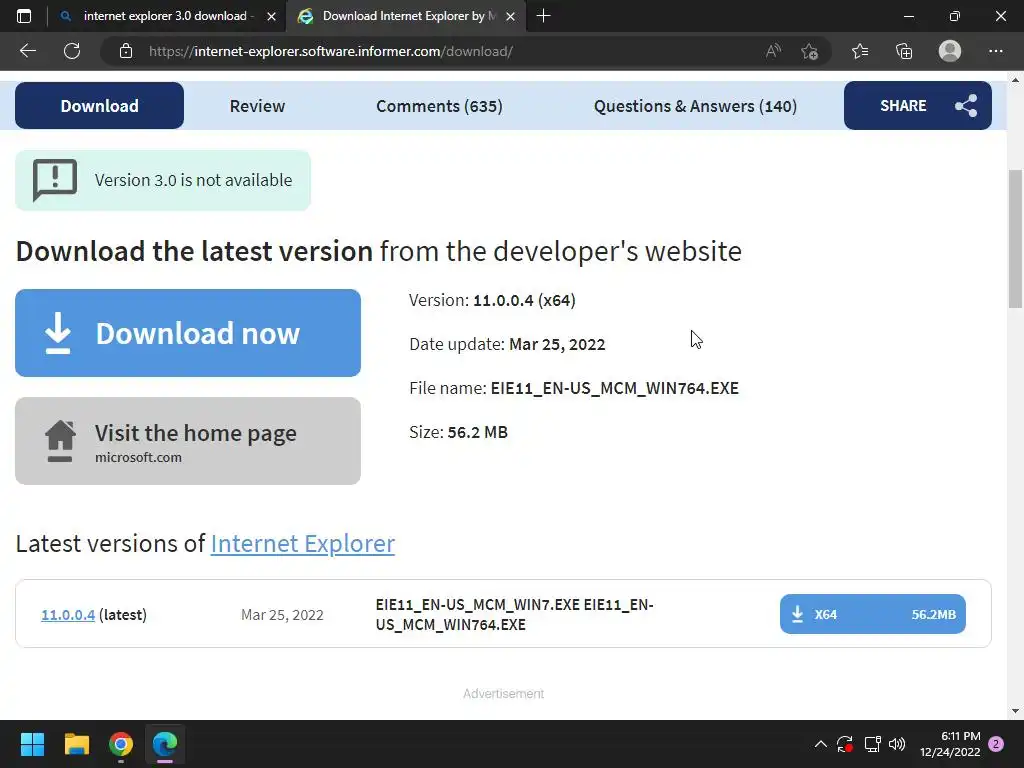Image resolution: width=1024 pixels, height=768 pixels.
Task: Click the share network icon
Action: click(966, 106)
